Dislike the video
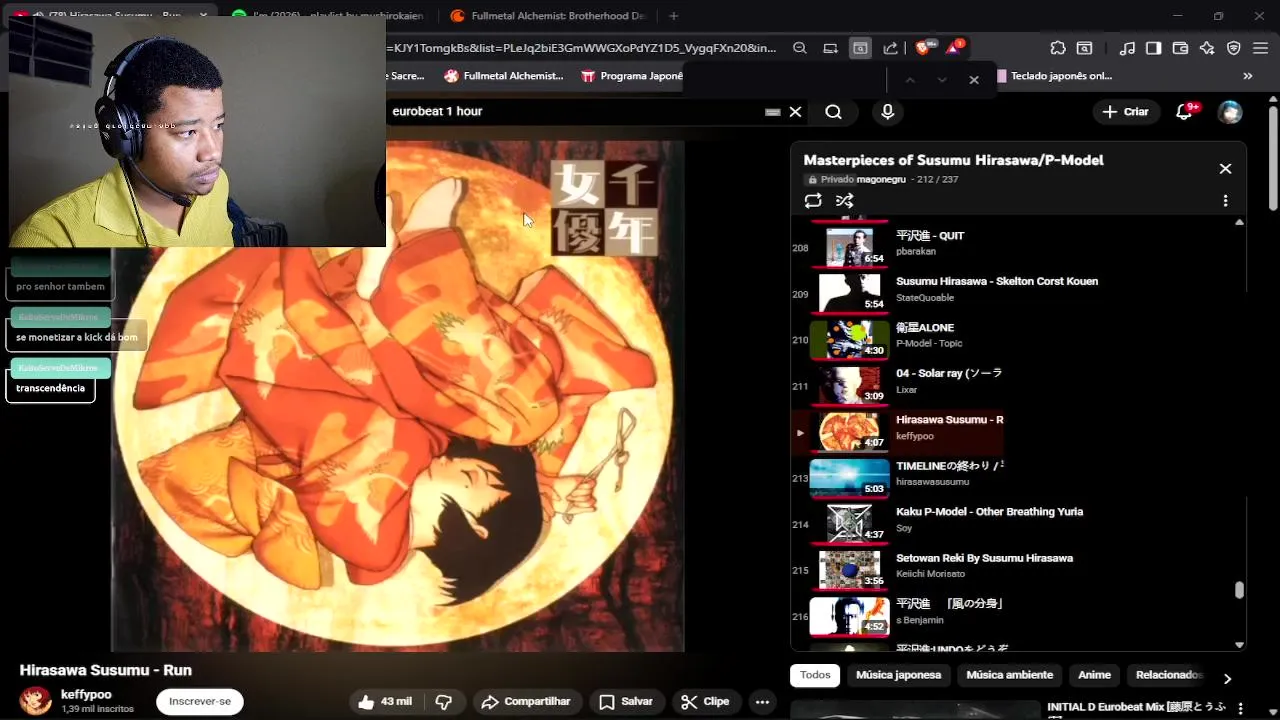The width and height of the screenshot is (1280, 720). [444, 702]
